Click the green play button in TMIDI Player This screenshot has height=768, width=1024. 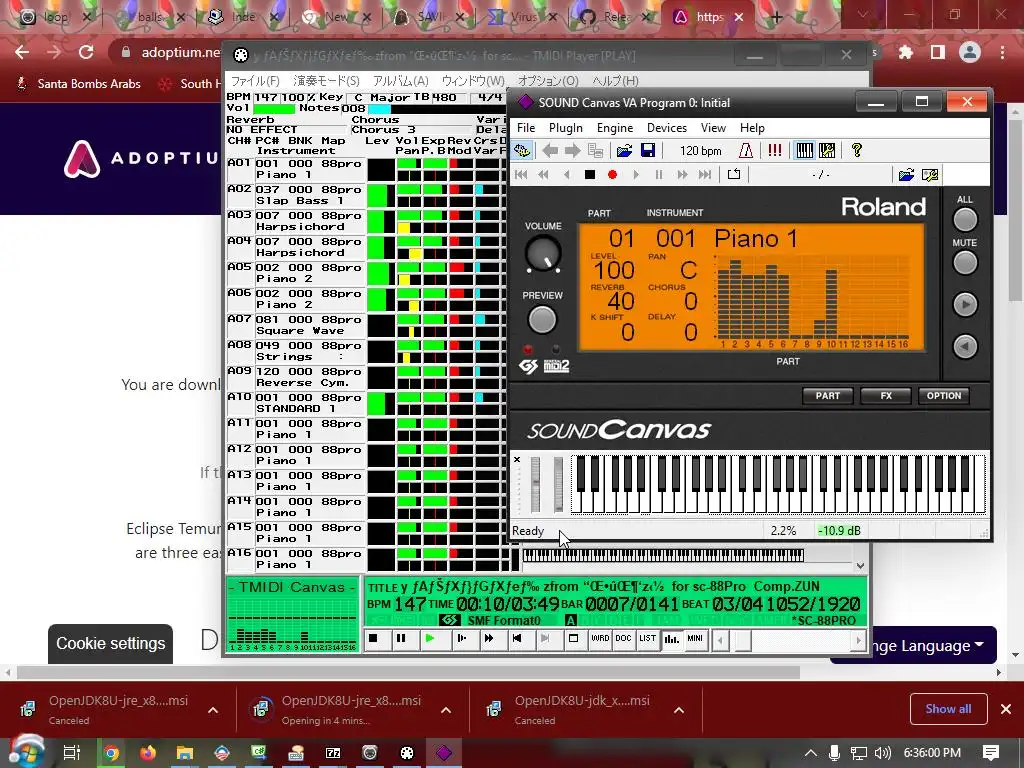(x=429, y=639)
